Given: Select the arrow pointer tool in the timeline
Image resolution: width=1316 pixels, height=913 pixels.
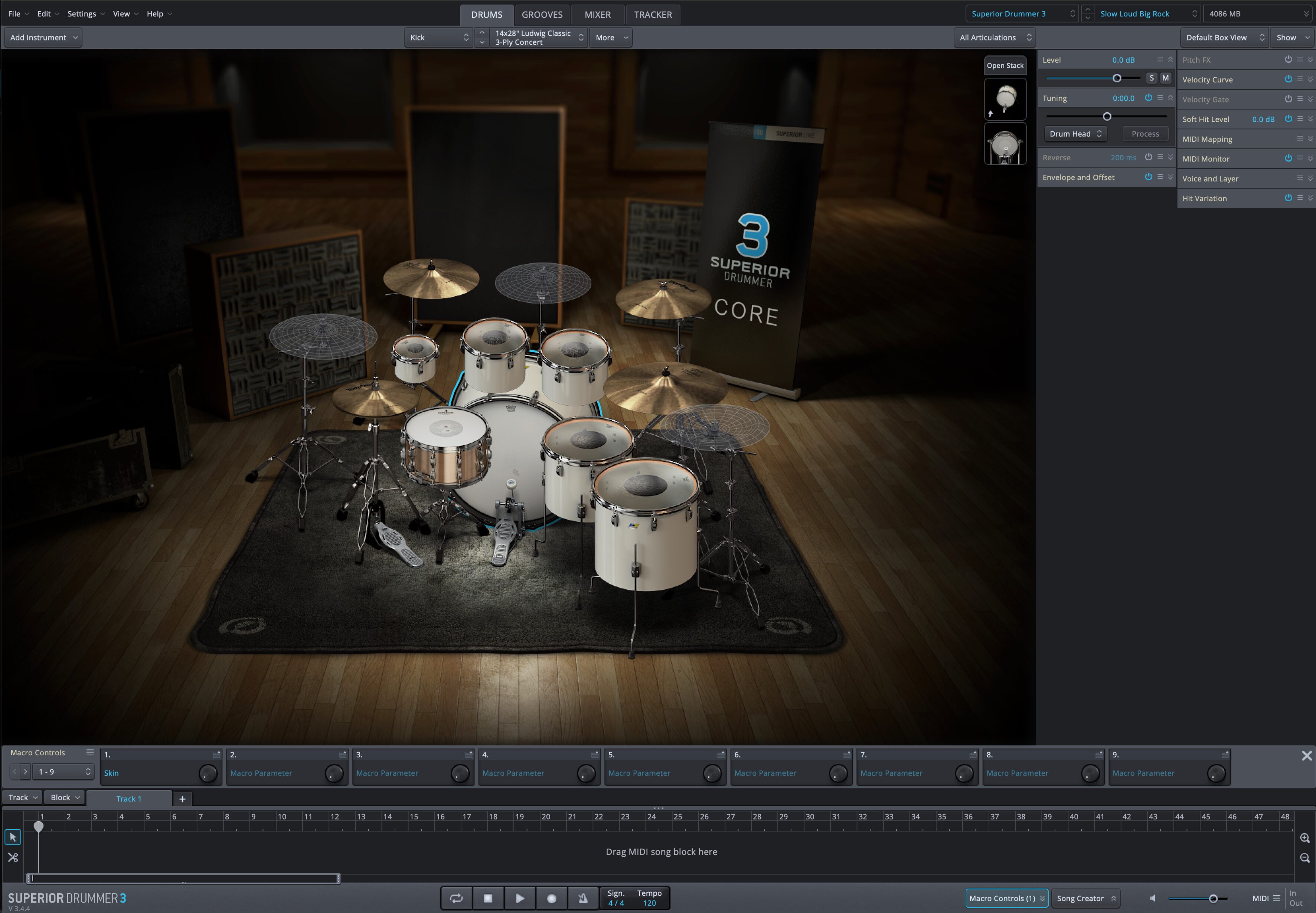Looking at the screenshot, I should (13, 838).
